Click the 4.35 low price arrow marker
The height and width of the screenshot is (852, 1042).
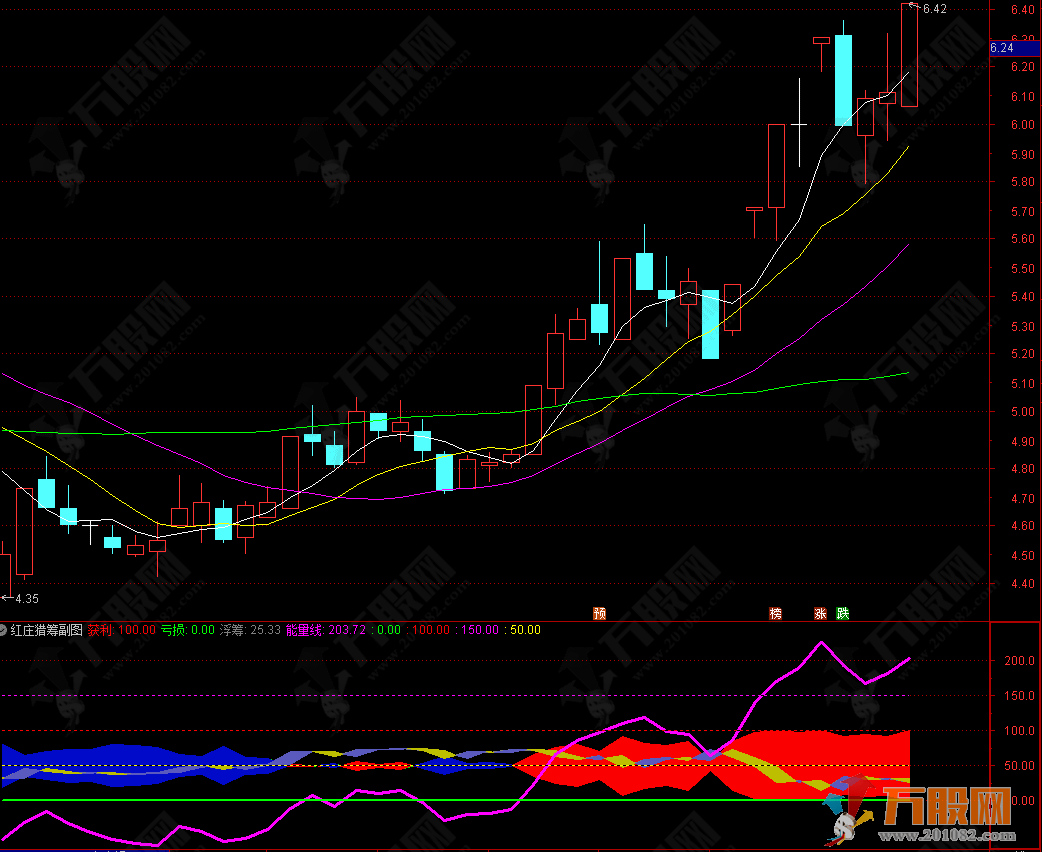click(20, 598)
